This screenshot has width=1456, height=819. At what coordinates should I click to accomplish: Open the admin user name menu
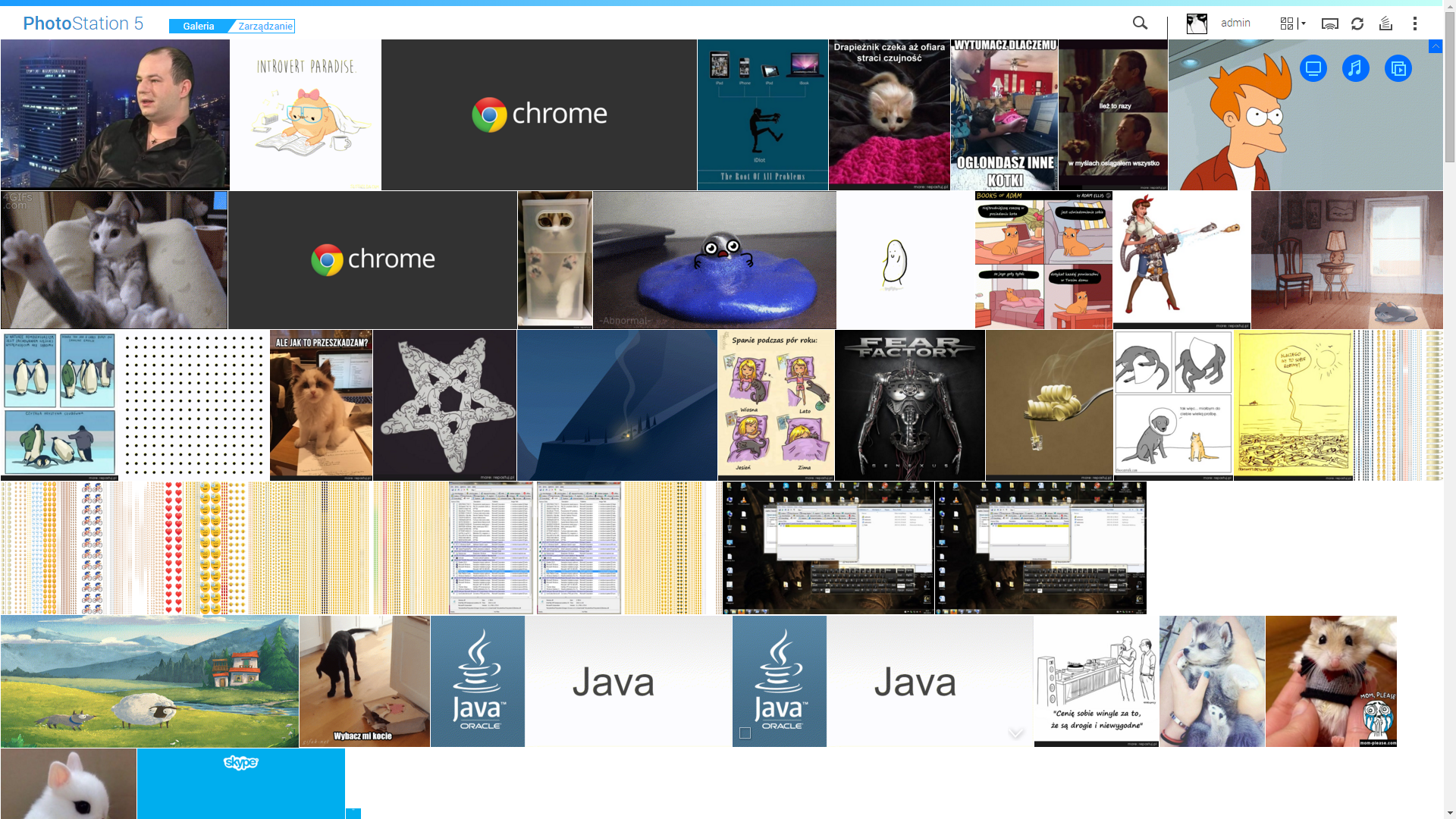click(x=1235, y=24)
